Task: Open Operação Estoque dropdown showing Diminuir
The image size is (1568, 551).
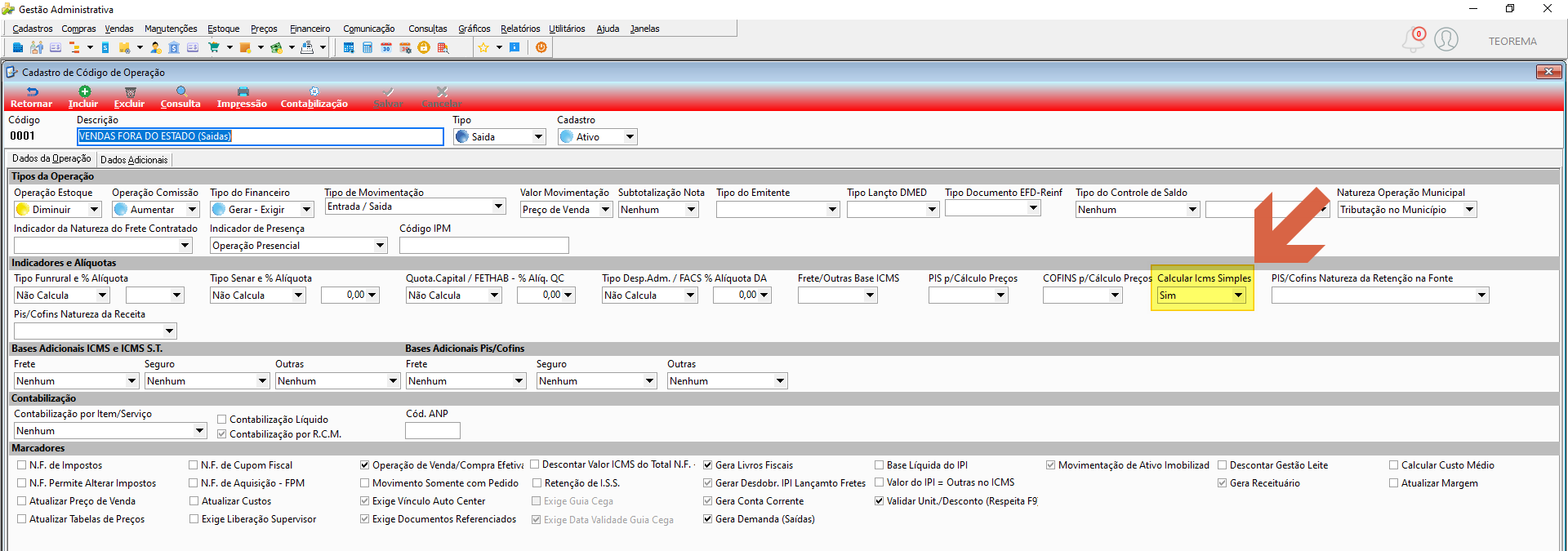Action: (x=58, y=210)
